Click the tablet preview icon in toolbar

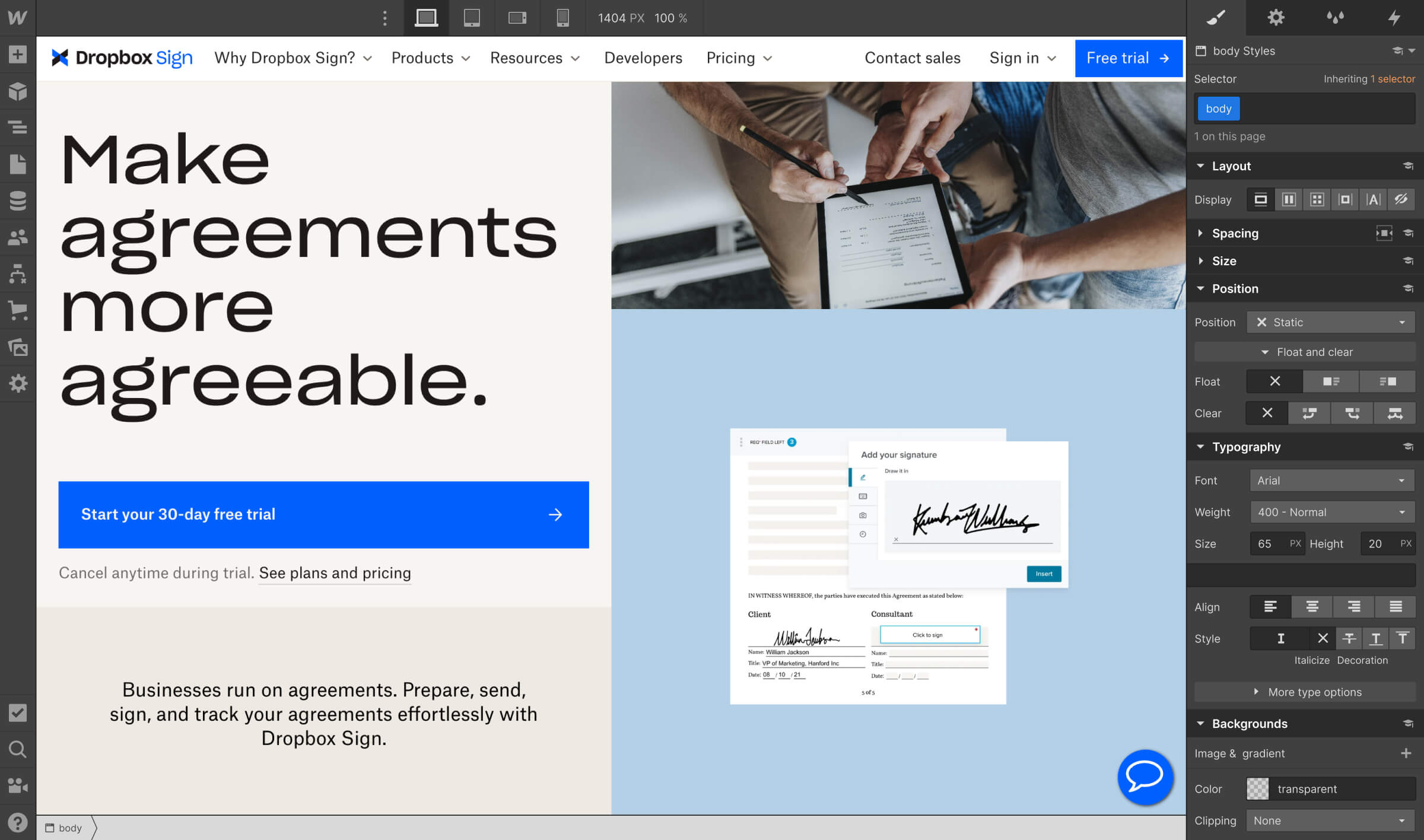pyautogui.click(x=472, y=17)
